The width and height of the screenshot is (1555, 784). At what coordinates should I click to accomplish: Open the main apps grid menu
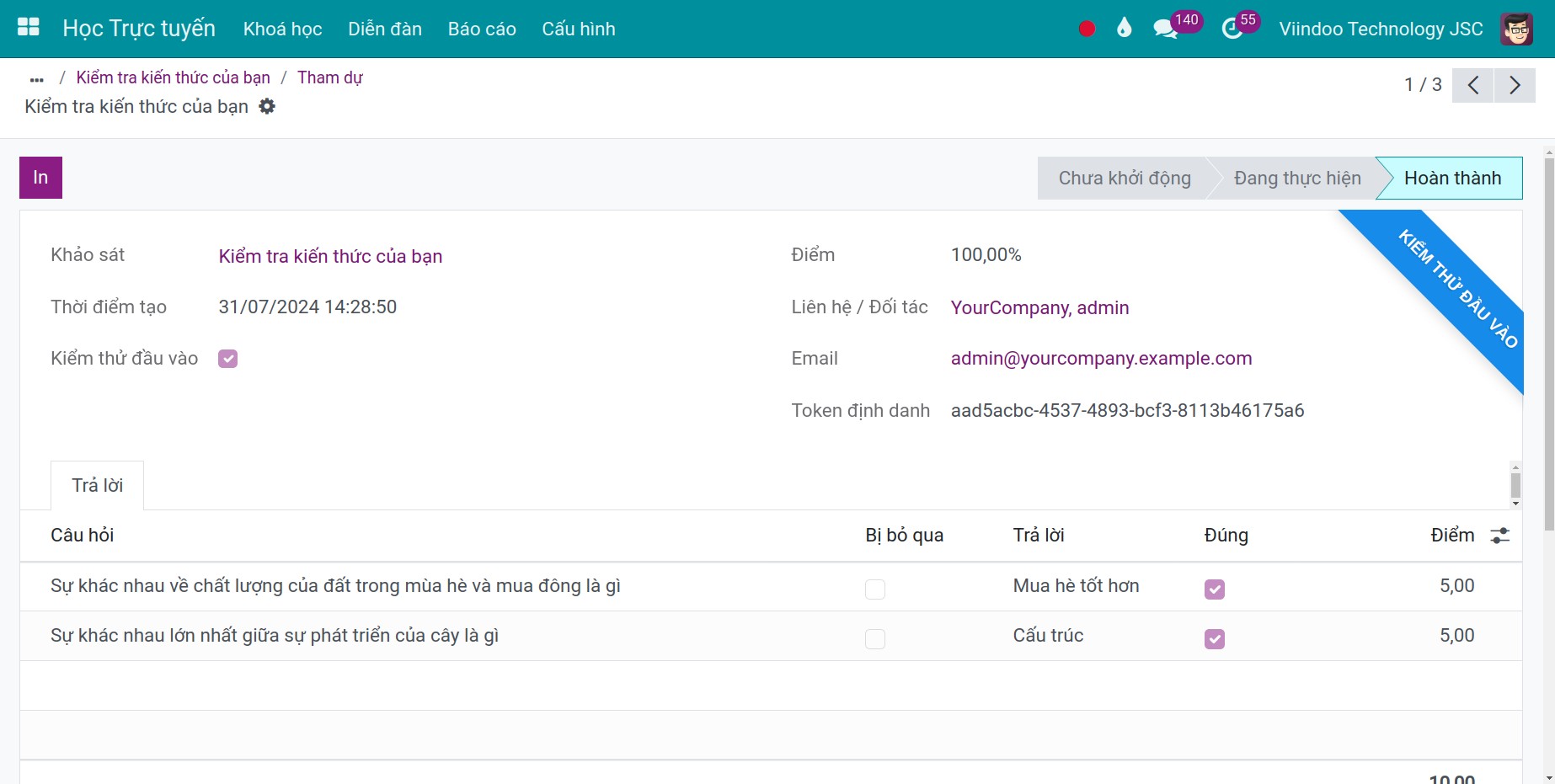29,28
